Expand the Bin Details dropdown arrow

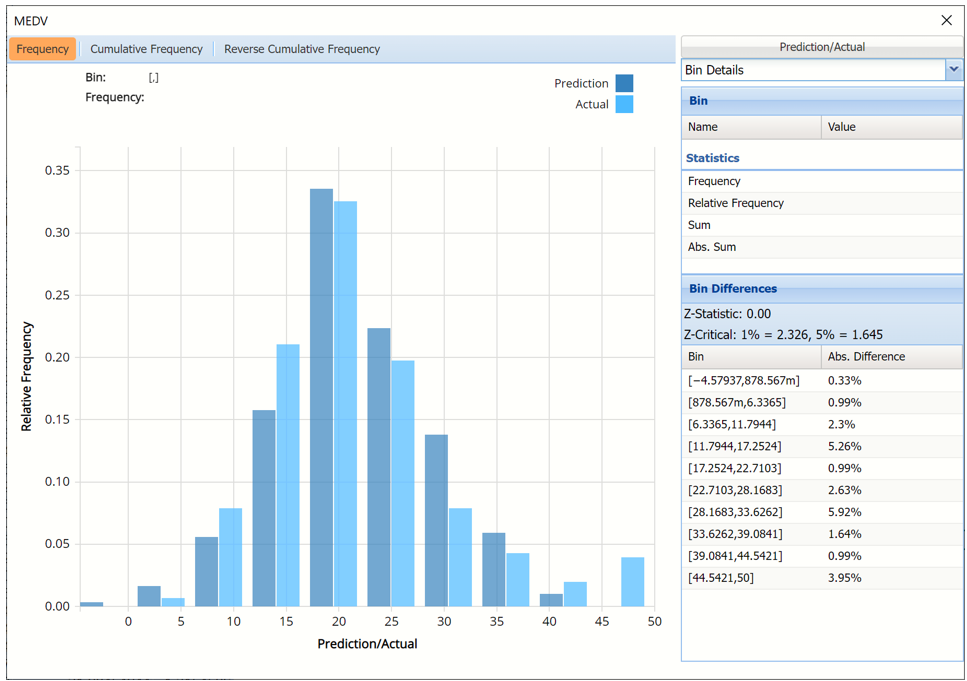pyautogui.click(x=953, y=70)
